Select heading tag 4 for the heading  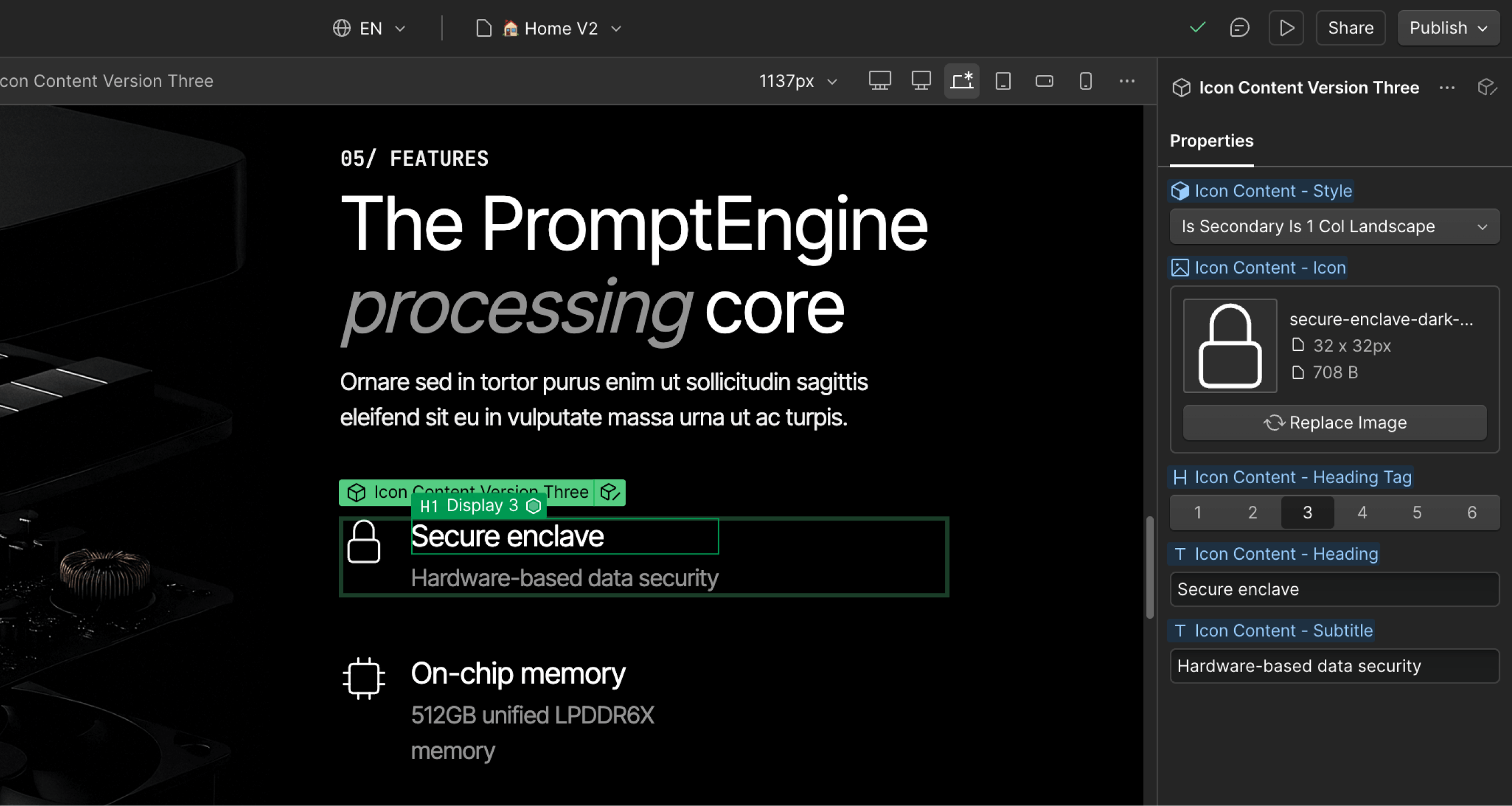click(x=1362, y=512)
